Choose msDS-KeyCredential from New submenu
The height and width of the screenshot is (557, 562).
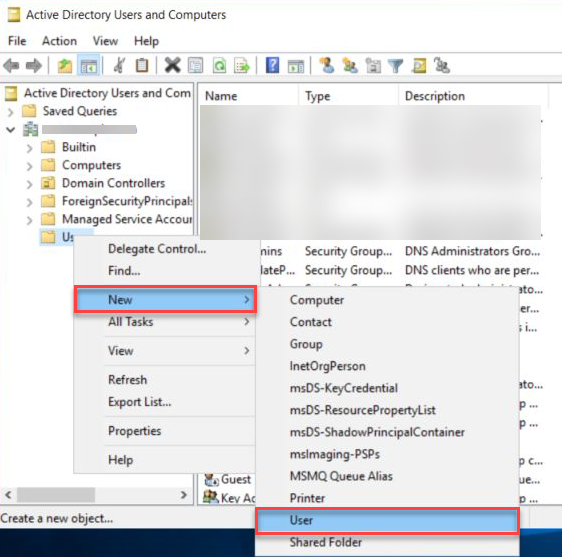pos(387,388)
